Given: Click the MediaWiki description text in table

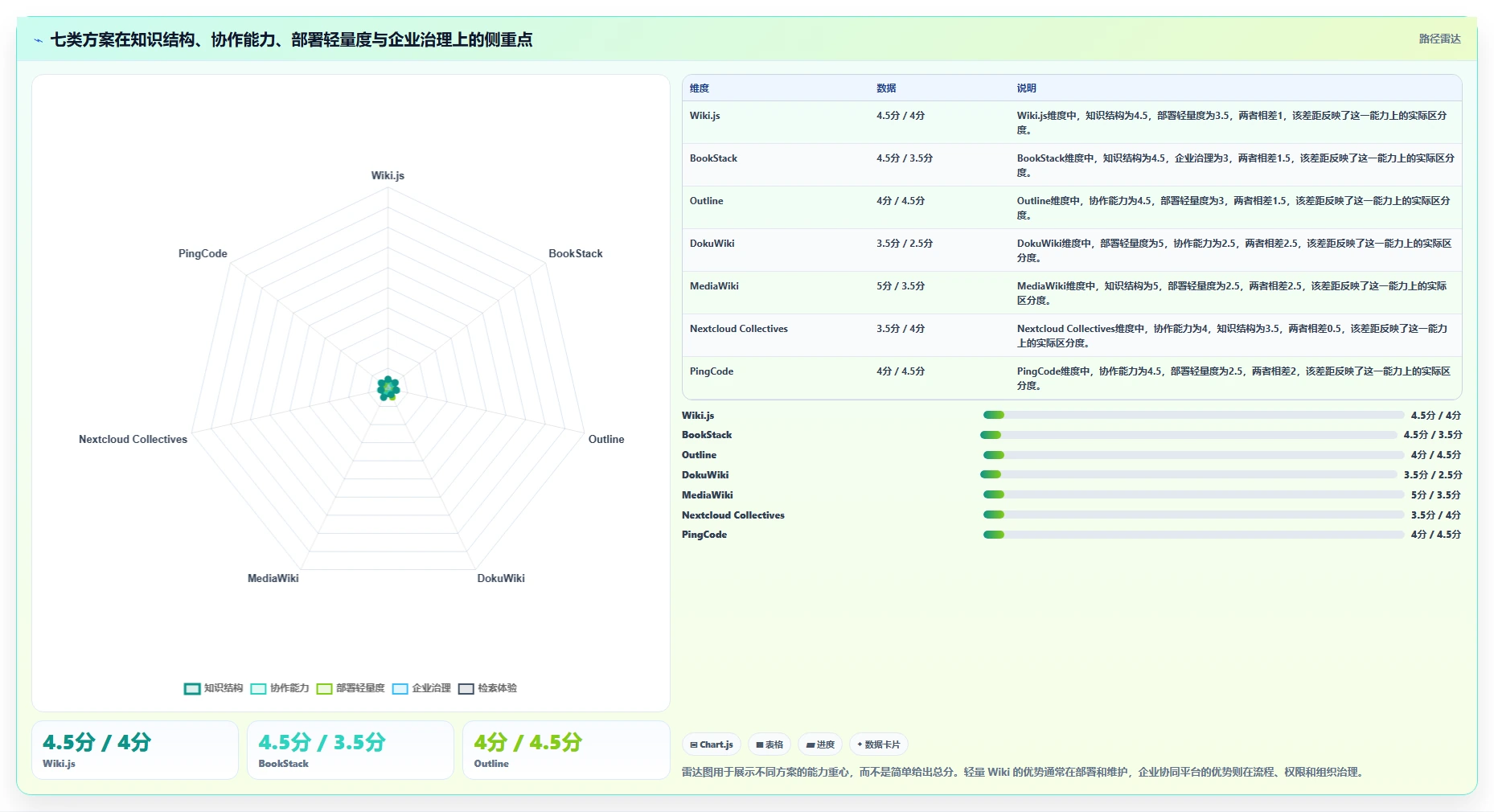Looking at the screenshot, I should [1232, 293].
